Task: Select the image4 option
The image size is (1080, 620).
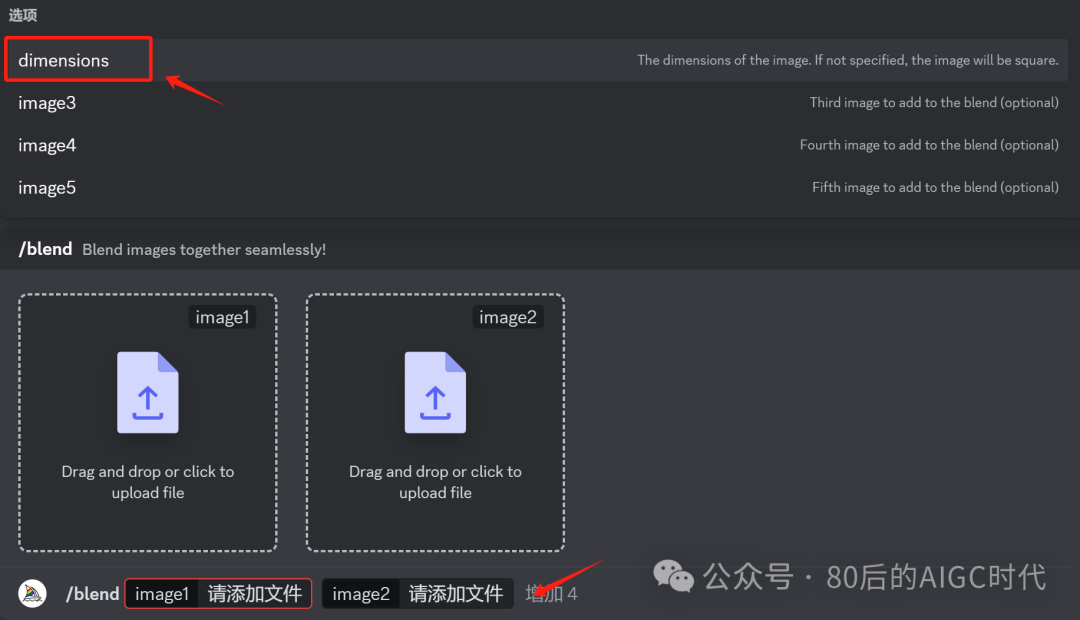Action: (x=47, y=145)
